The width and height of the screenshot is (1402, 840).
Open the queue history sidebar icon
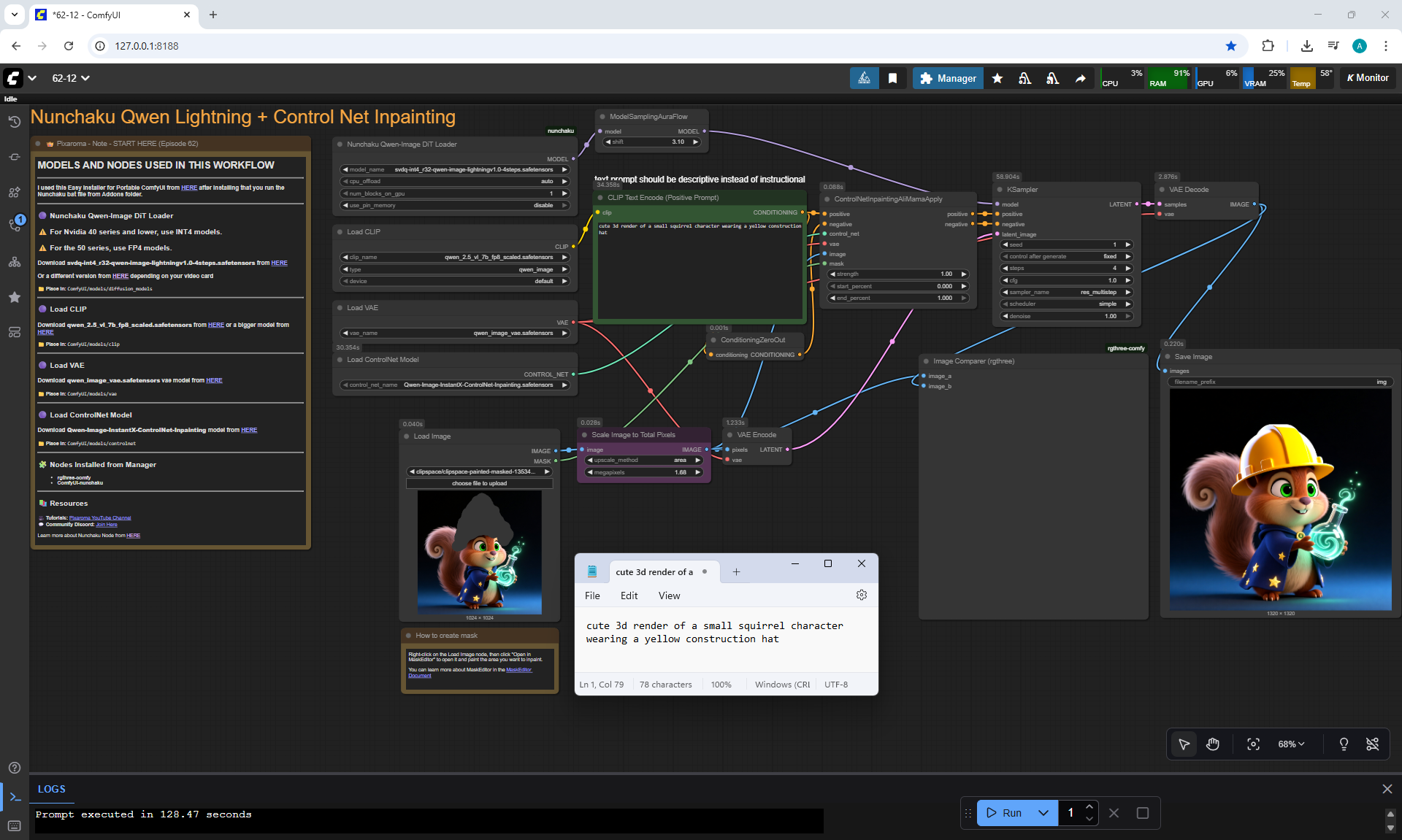click(x=14, y=122)
